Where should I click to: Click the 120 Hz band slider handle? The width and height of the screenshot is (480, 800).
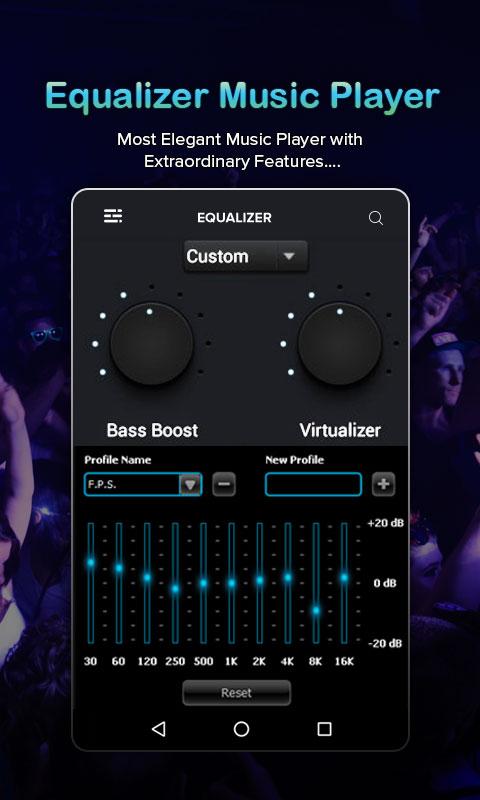(147, 578)
